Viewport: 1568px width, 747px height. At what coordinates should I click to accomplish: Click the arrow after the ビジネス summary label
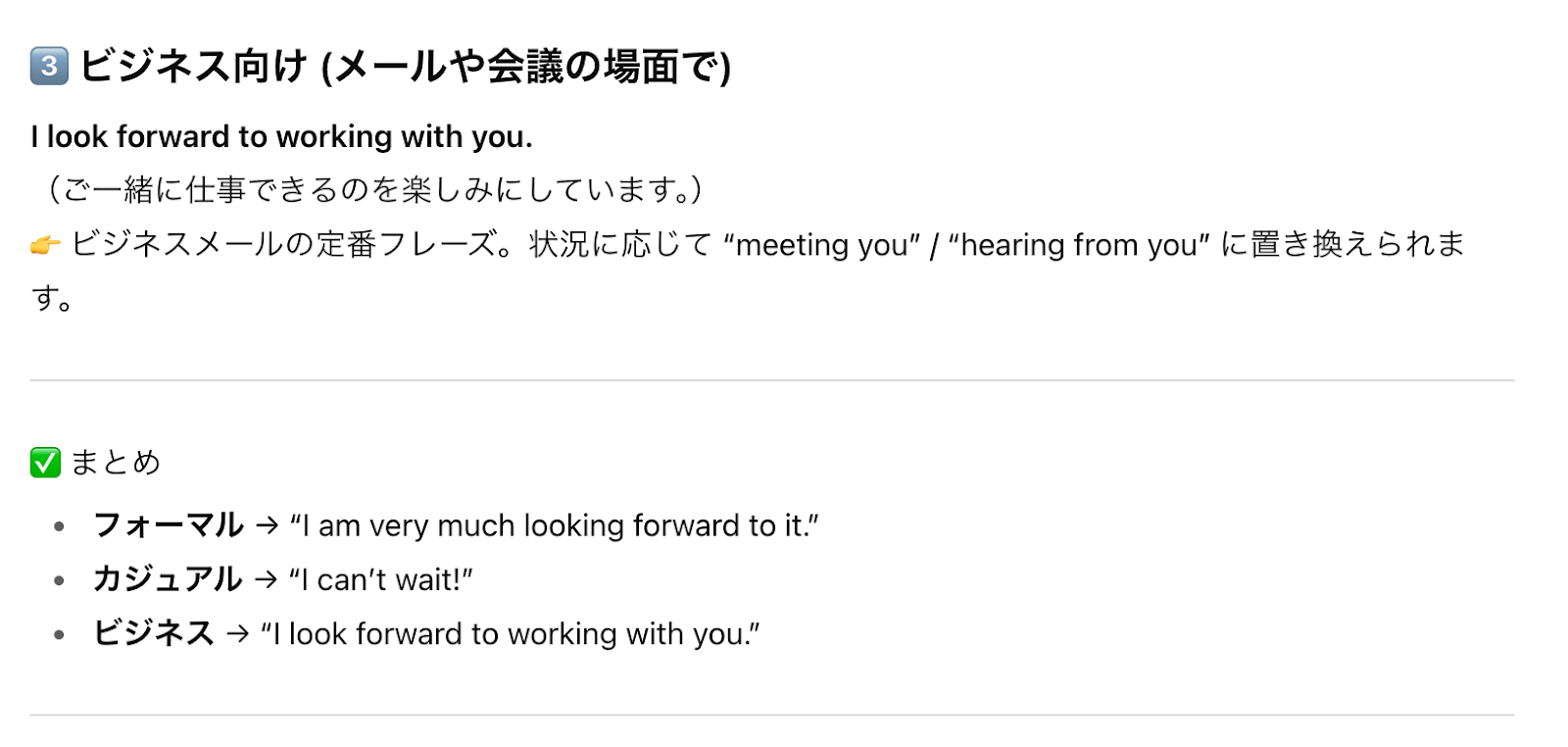(237, 634)
